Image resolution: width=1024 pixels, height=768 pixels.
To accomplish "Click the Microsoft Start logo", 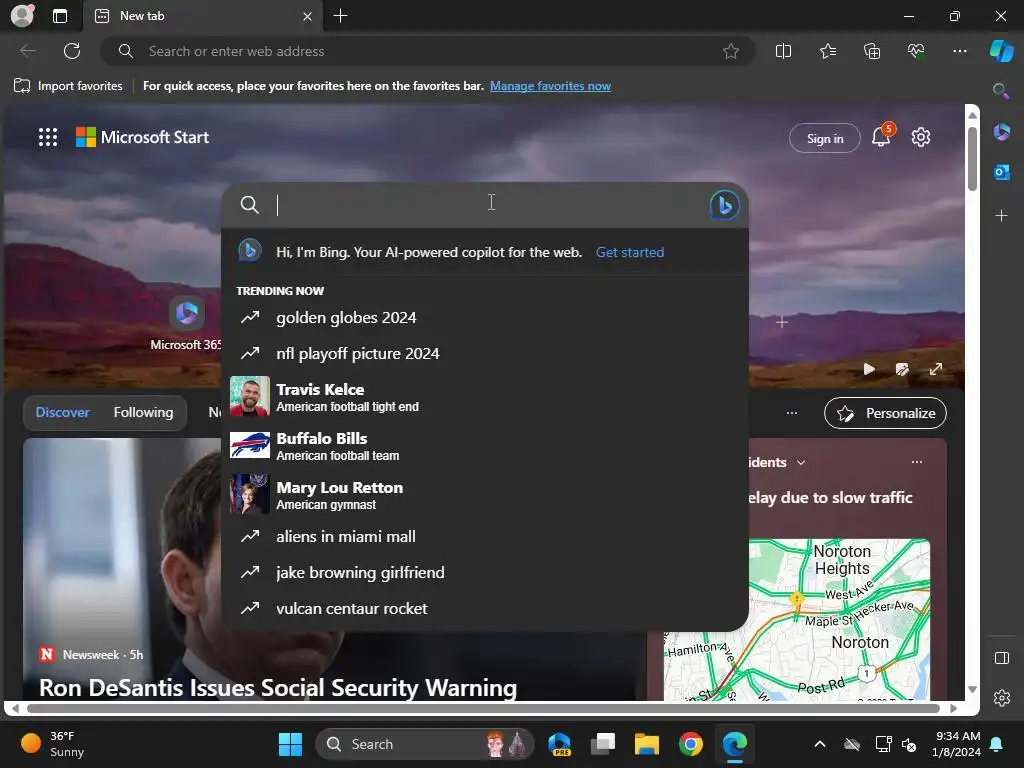I will pyautogui.click(x=142, y=137).
